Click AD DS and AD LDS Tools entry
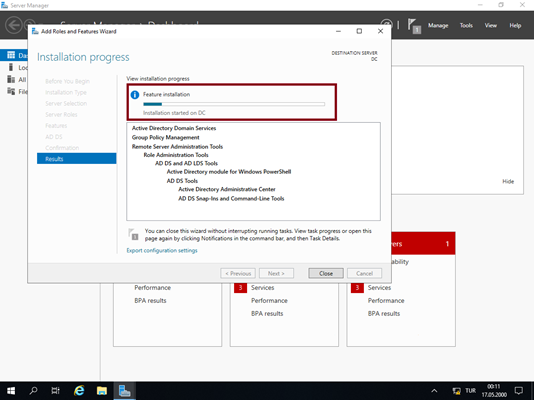The height and width of the screenshot is (400, 534). [x=186, y=163]
